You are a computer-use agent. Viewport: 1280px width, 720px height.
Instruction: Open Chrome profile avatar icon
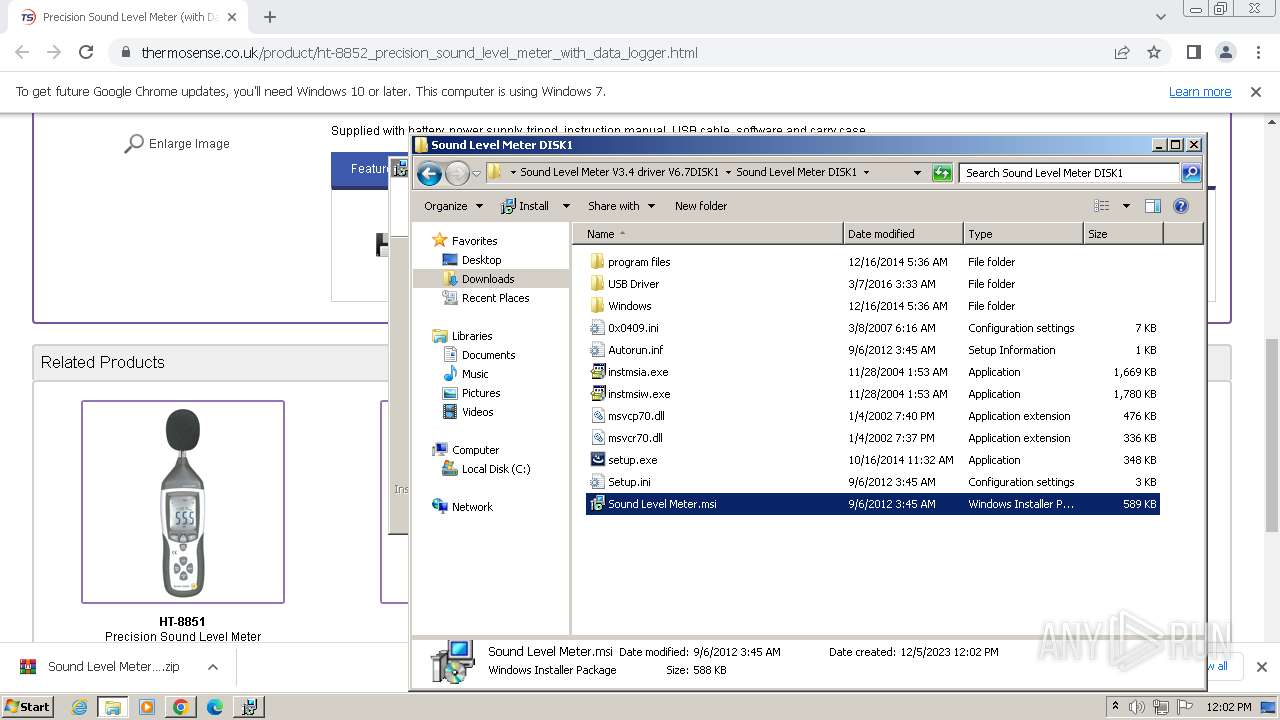pos(1226,53)
